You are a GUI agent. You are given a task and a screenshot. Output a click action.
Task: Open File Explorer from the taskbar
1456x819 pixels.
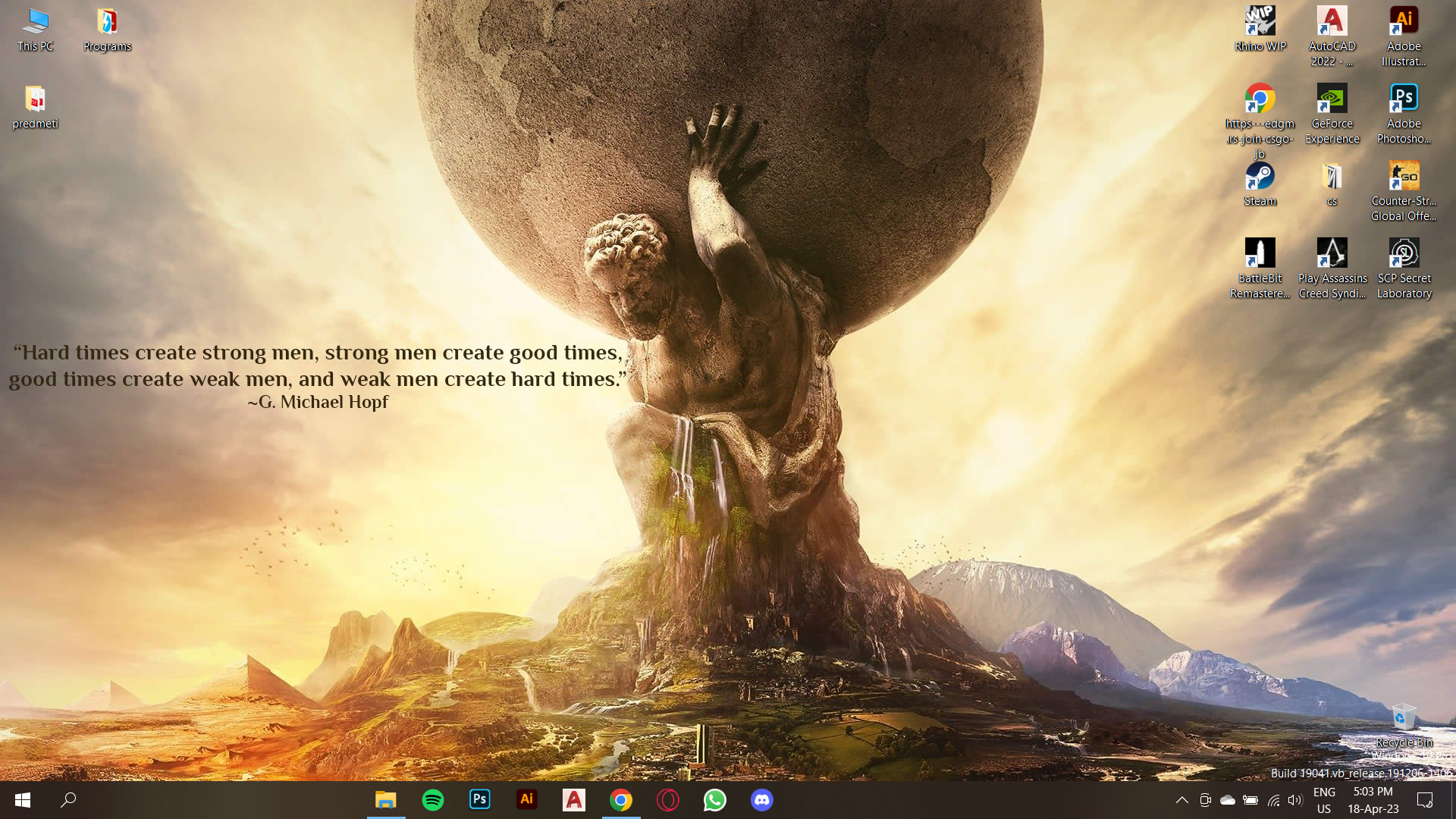pyautogui.click(x=386, y=800)
